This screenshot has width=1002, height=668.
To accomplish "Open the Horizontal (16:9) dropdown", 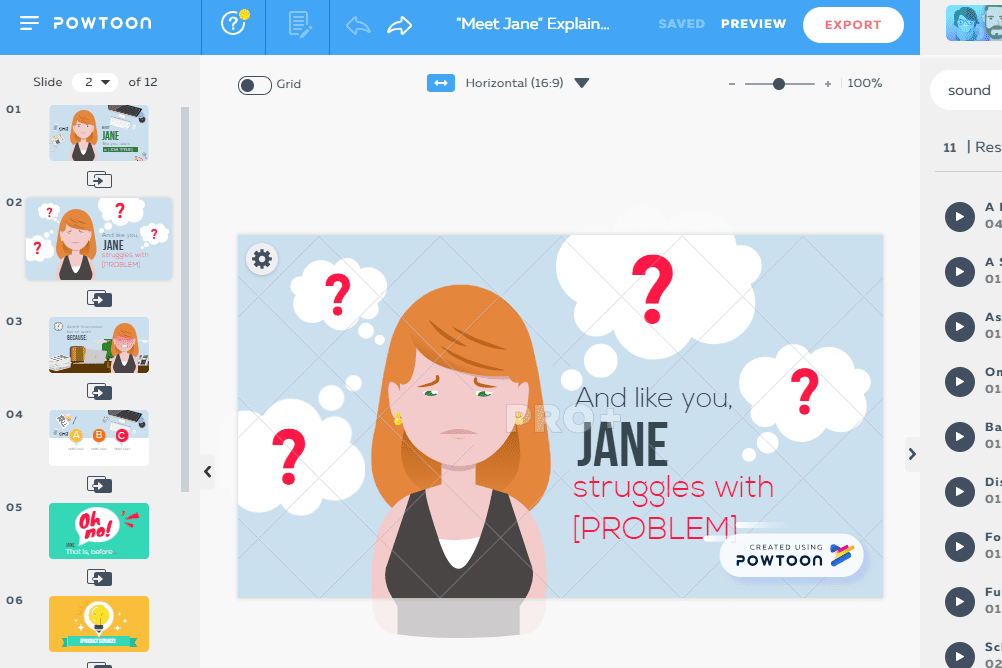I will [527, 83].
